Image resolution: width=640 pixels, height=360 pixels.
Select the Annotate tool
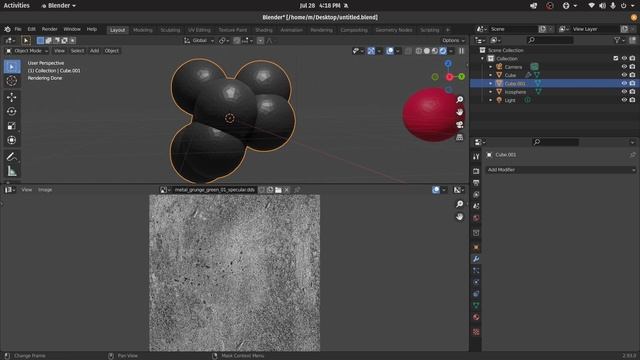(x=12, y=157)
